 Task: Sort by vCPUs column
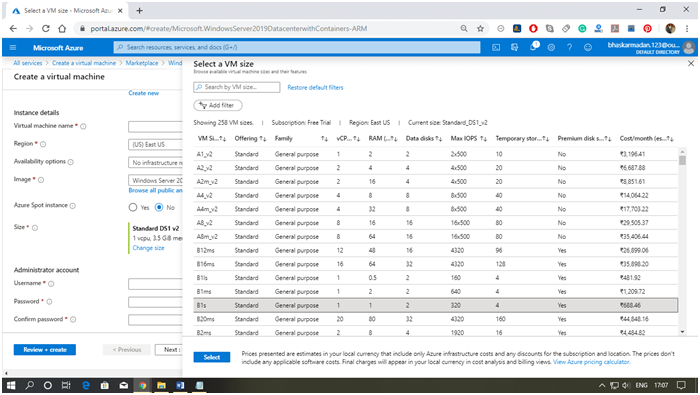(x=348, y=138)
